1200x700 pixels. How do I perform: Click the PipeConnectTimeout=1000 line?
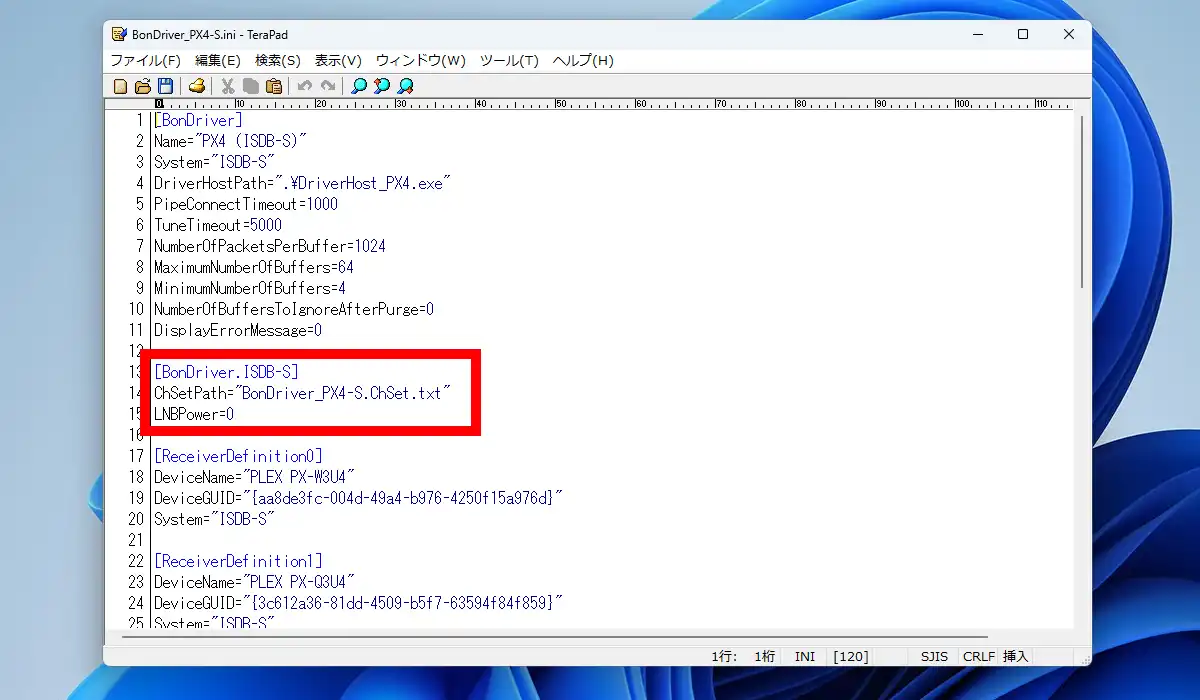[x=246, y=204]
